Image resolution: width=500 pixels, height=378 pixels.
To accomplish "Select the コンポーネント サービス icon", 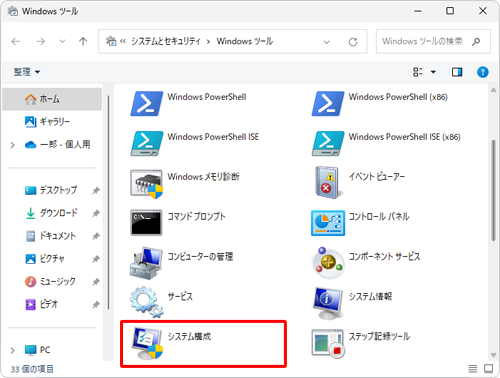I will click(328, 263).
